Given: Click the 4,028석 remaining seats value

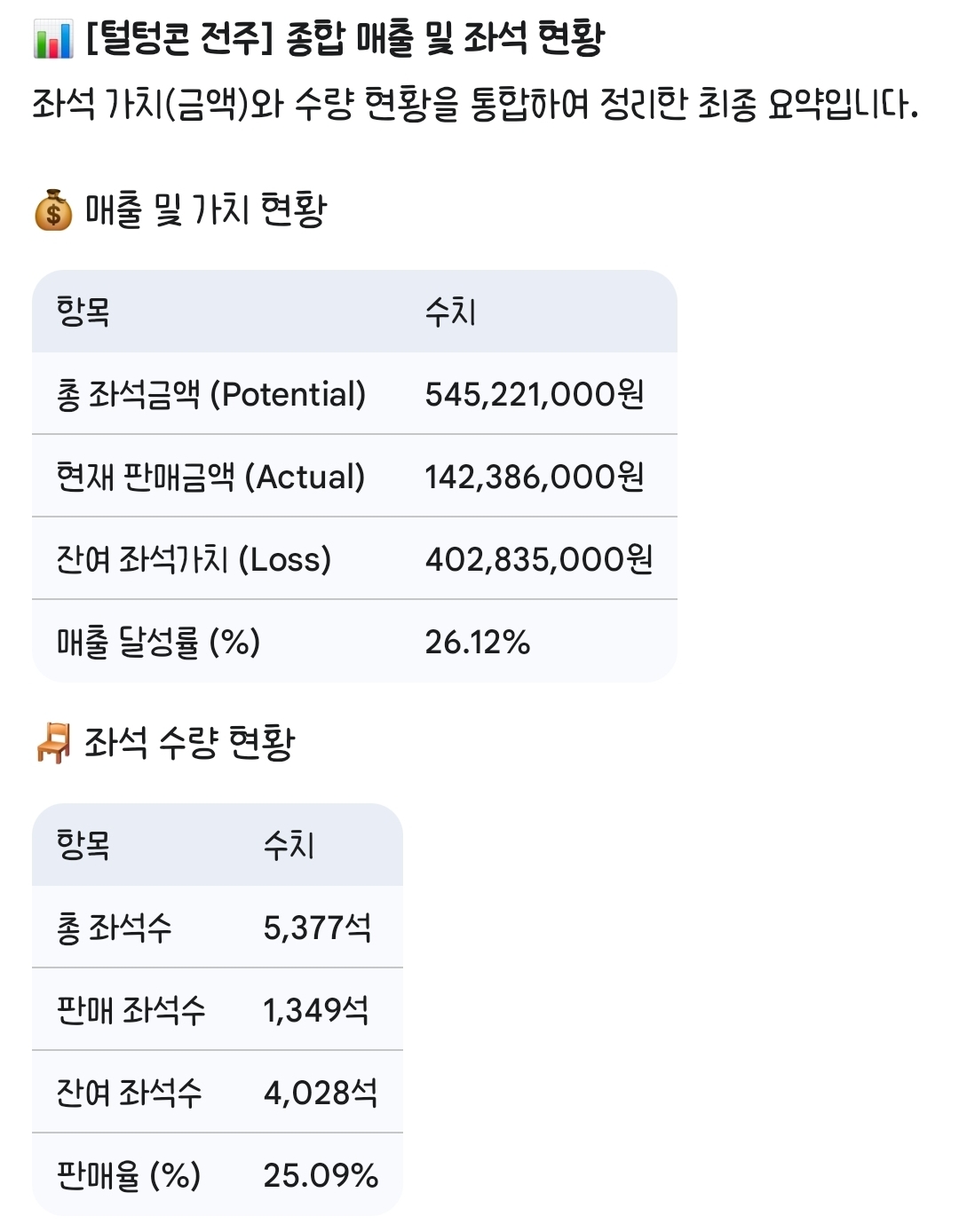Looking at the screenshot, I should (x=321, y=1093).
